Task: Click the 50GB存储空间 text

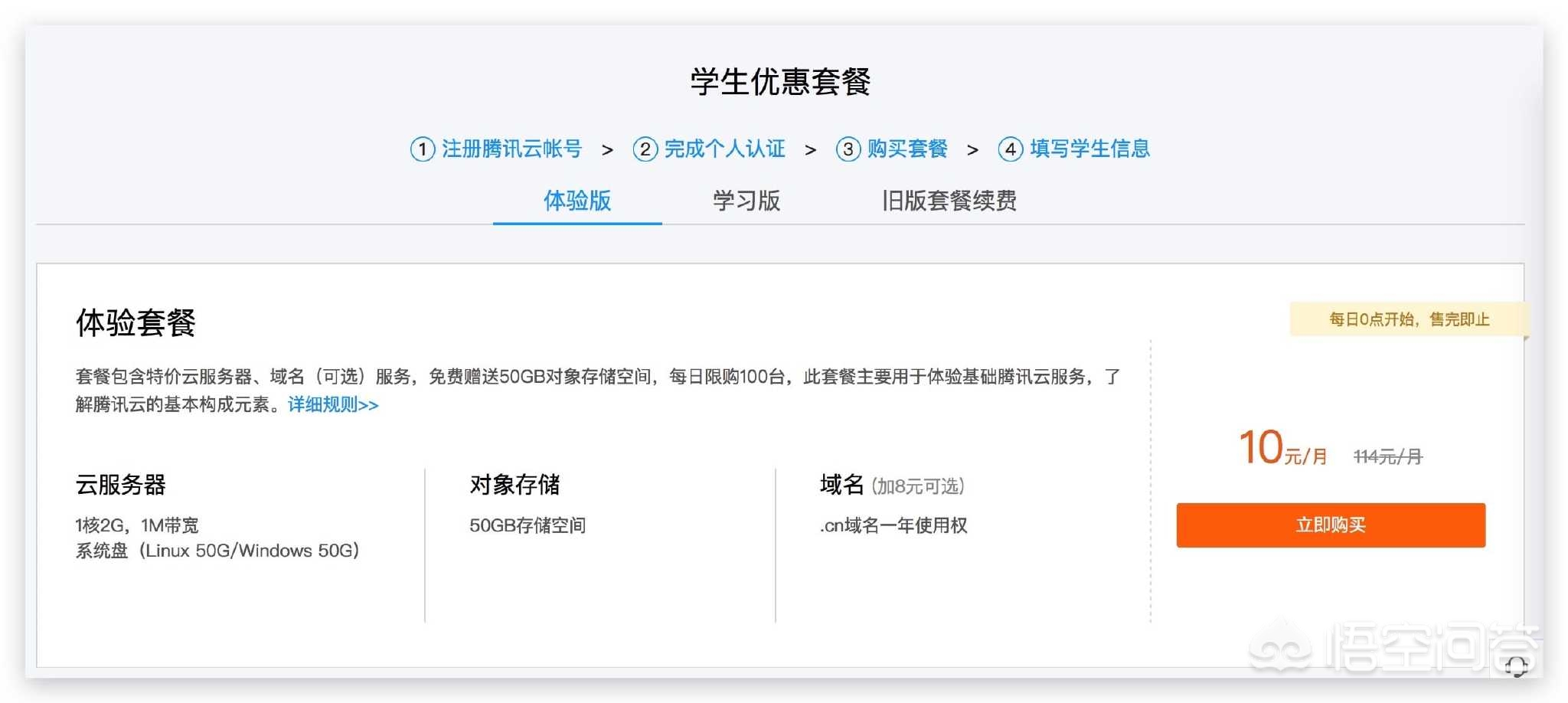Action: (x=528, y=525)
